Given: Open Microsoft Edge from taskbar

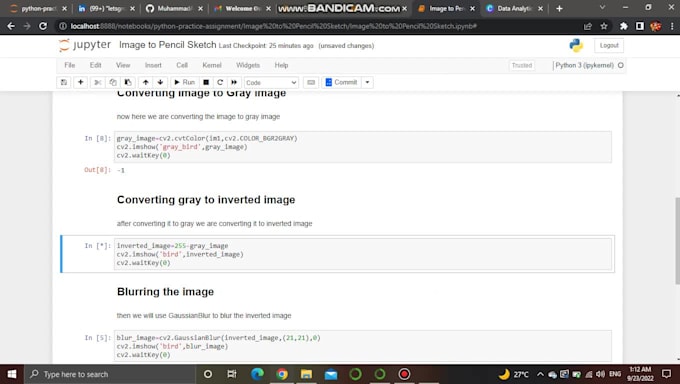Looking at the screenshot, I should pos(257,374).
